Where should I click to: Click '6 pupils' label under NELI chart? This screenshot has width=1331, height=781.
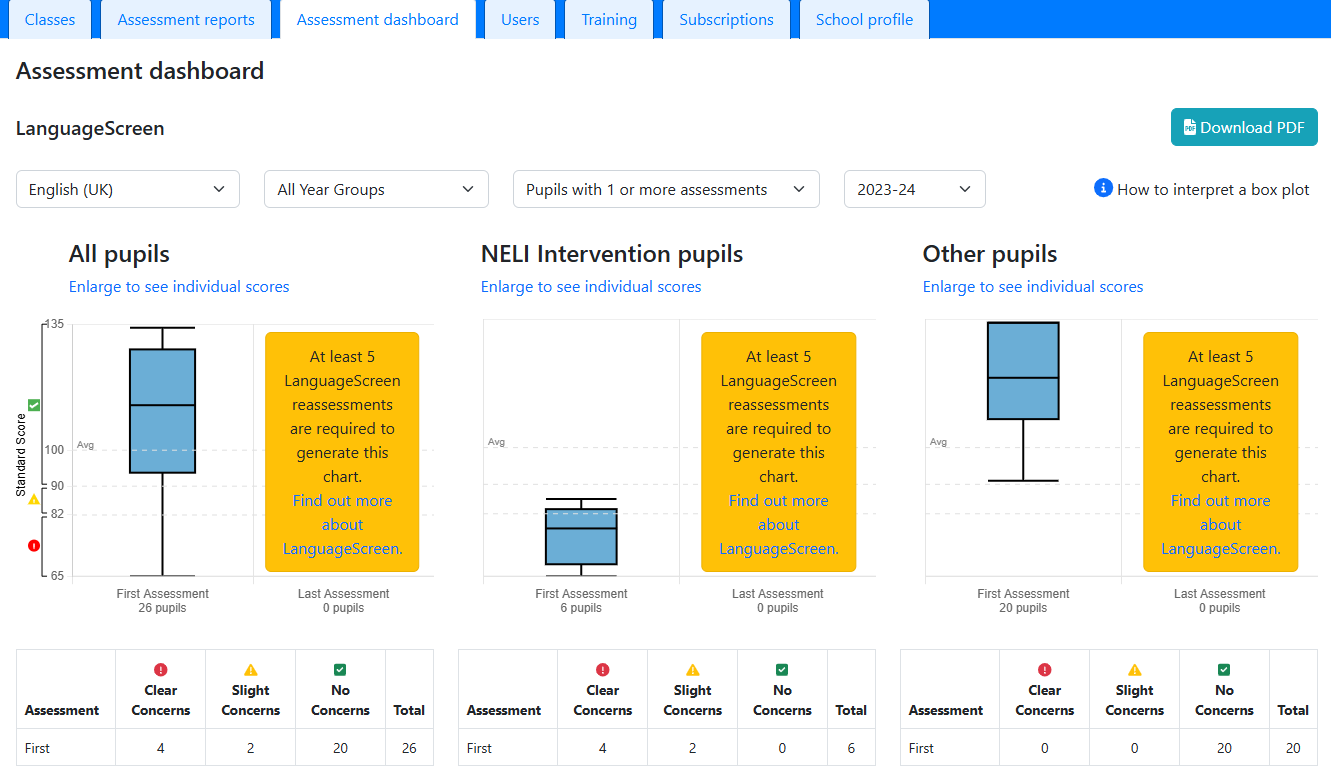pyautogui.click(x=581, y=608)
